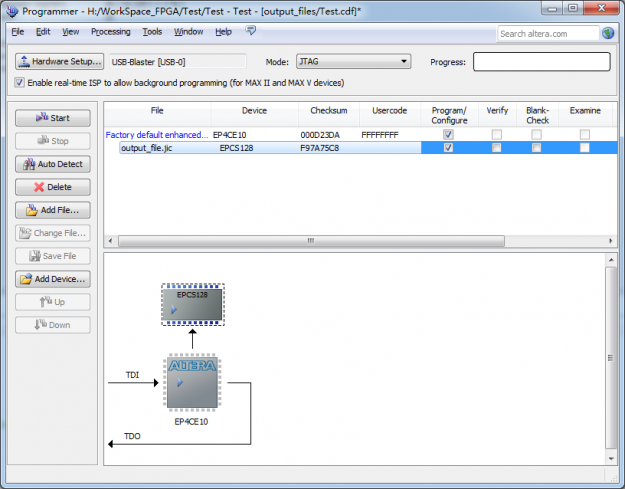Viewport: 625px width, 489px height.
Task: Open Add Device dialog
Action: pos(53,279)
